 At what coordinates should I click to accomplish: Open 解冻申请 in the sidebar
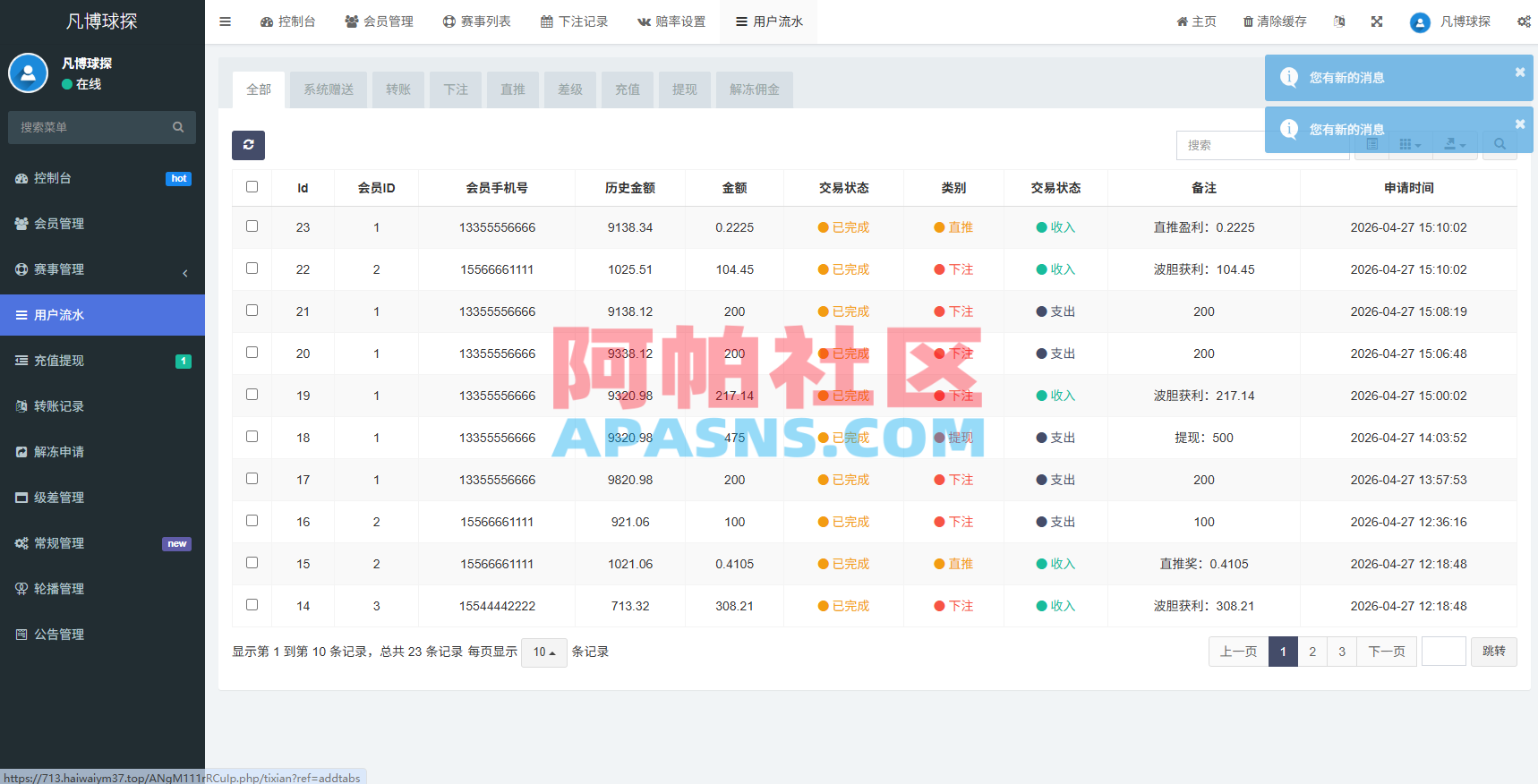coord(102,452)
